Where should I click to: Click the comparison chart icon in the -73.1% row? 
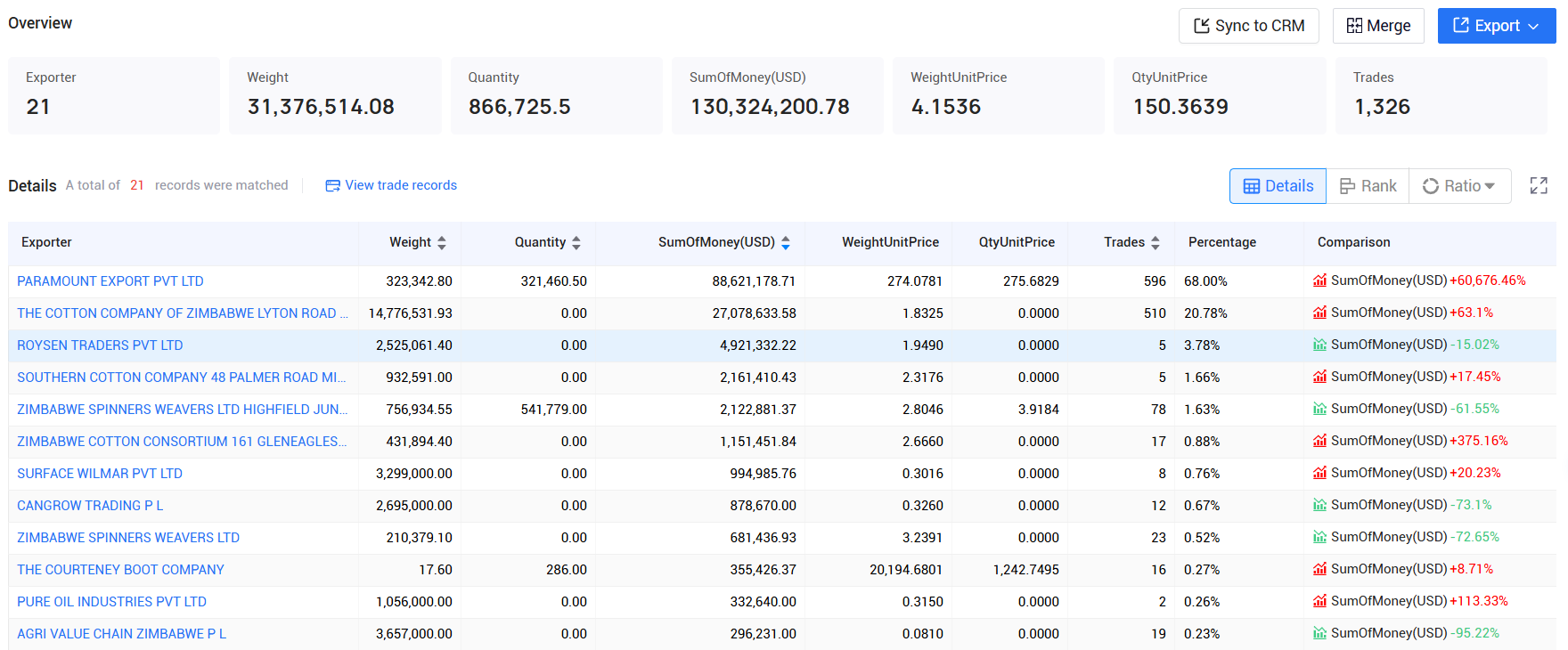click(1319, 505)
